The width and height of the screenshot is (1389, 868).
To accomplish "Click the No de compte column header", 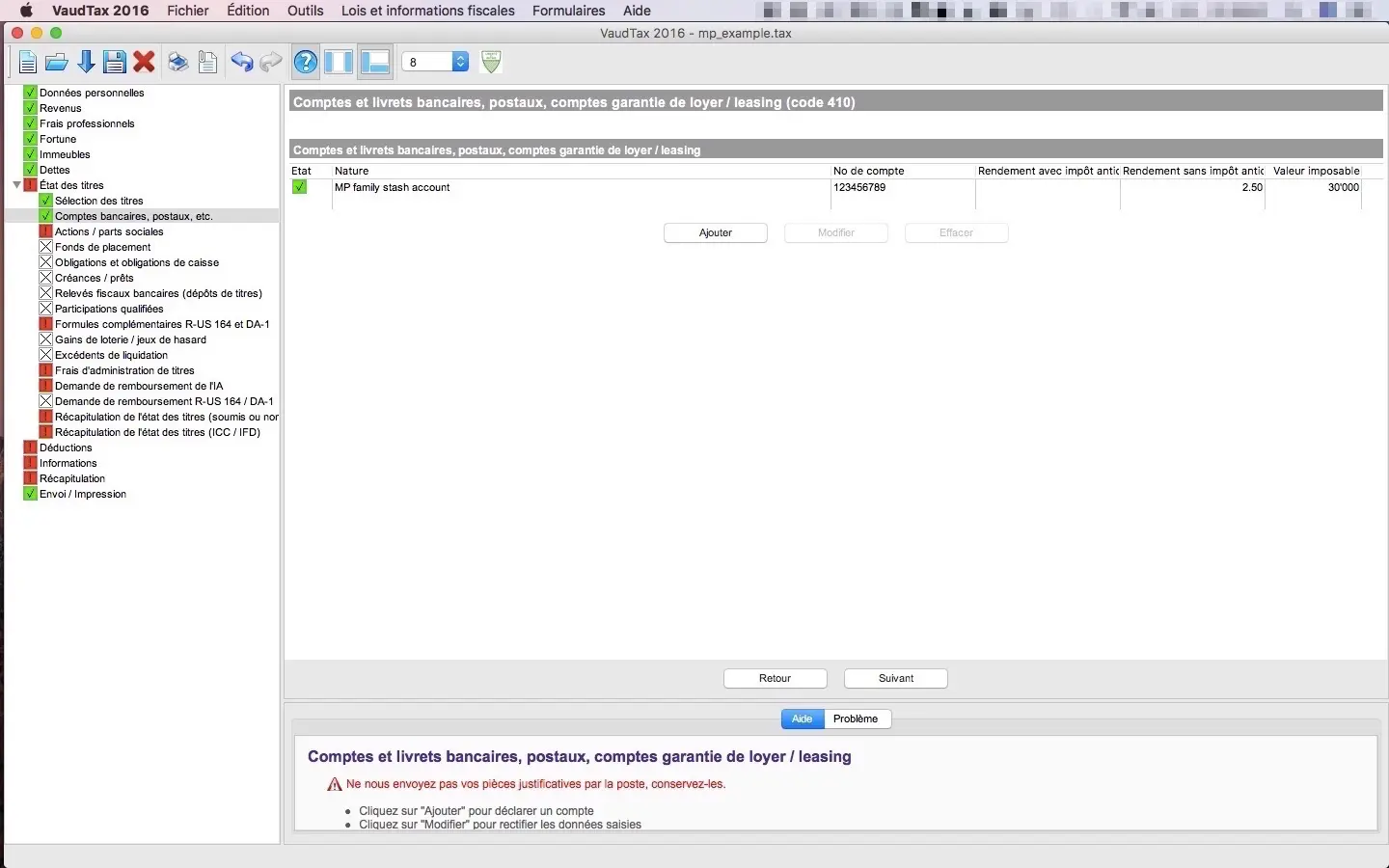I will click(903, 171).
